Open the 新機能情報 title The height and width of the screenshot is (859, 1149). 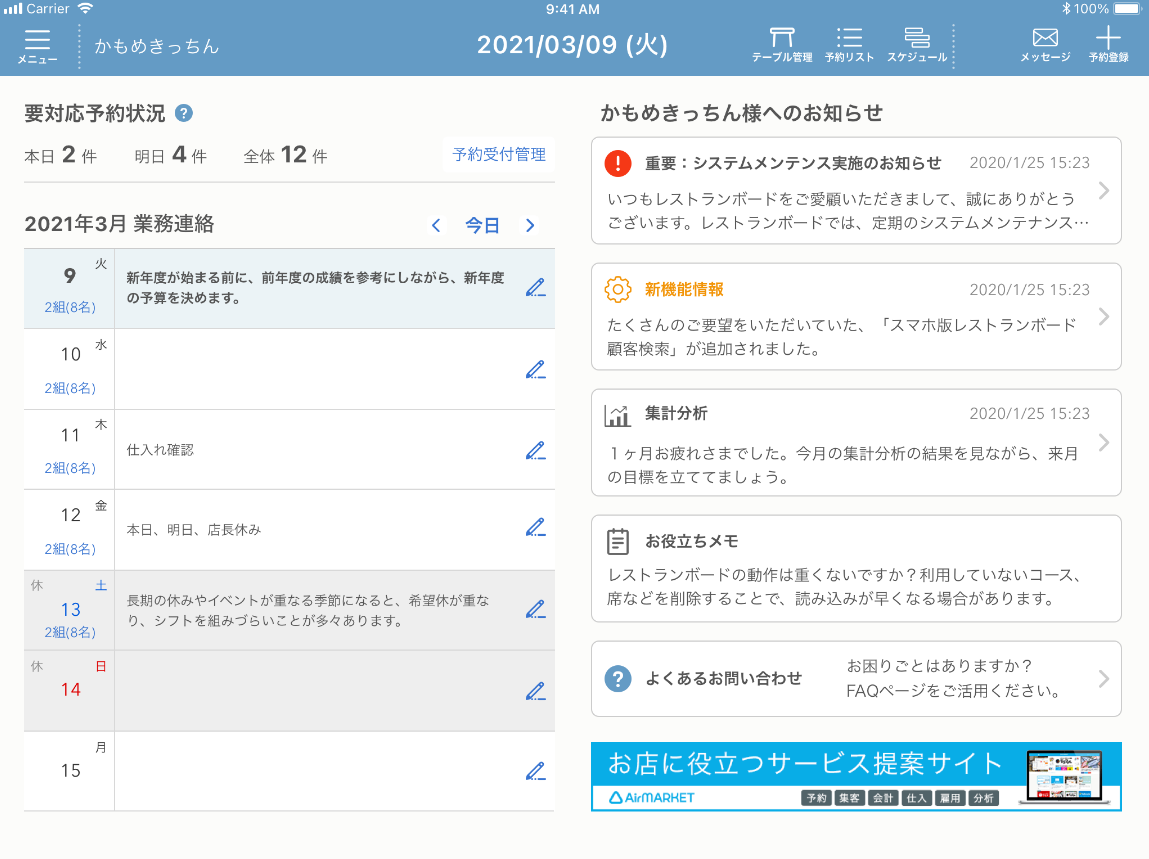coord(684,290)
